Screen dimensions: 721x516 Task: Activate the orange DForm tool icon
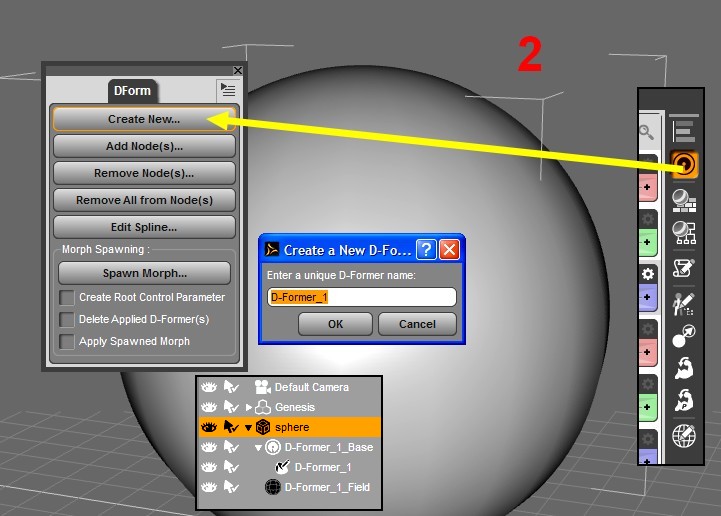(x=684, y=164)
